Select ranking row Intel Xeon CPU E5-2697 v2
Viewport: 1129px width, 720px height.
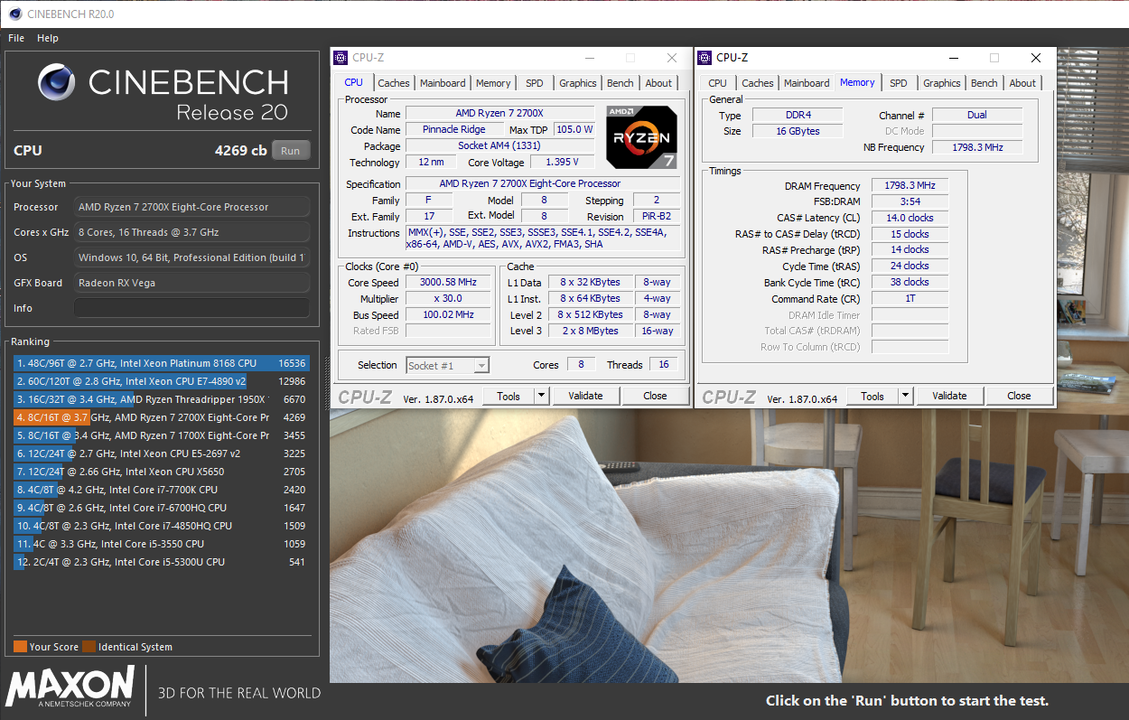point(162,454)
